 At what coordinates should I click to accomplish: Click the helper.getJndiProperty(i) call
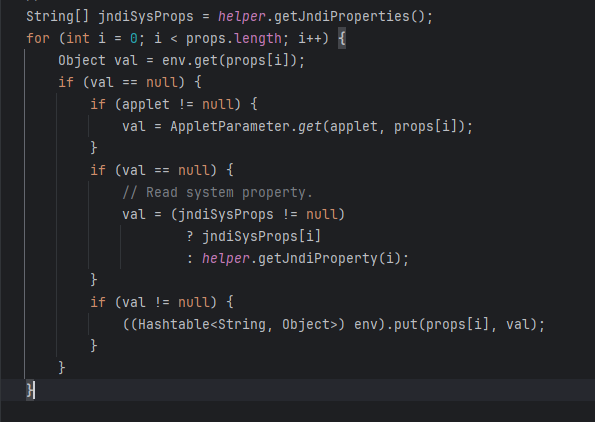pyautogui.click(x=301, y=259)
